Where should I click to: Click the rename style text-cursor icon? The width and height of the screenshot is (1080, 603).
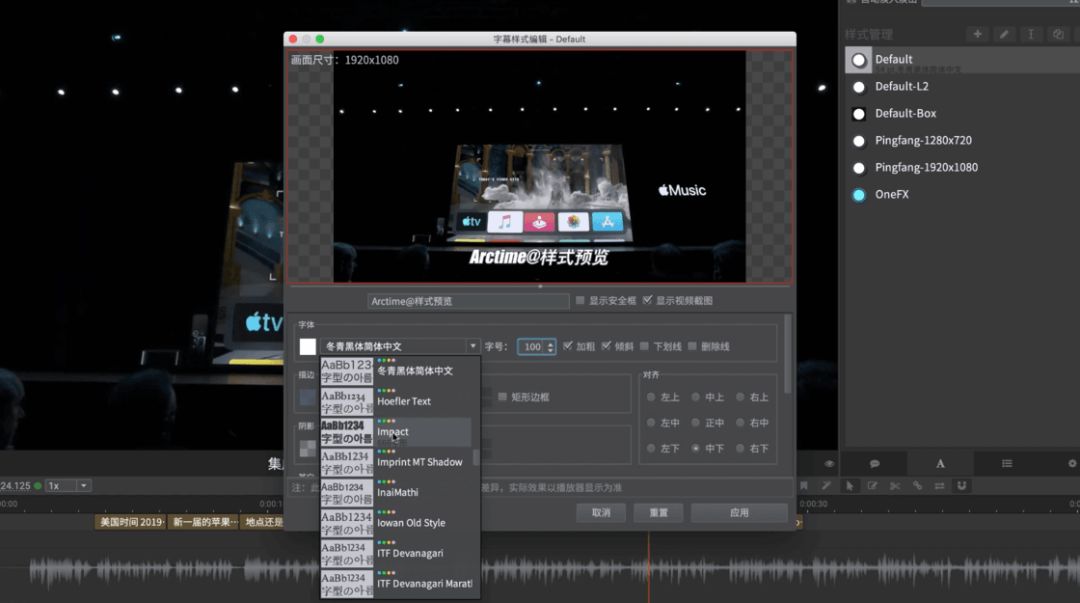tap(1030, 34)
